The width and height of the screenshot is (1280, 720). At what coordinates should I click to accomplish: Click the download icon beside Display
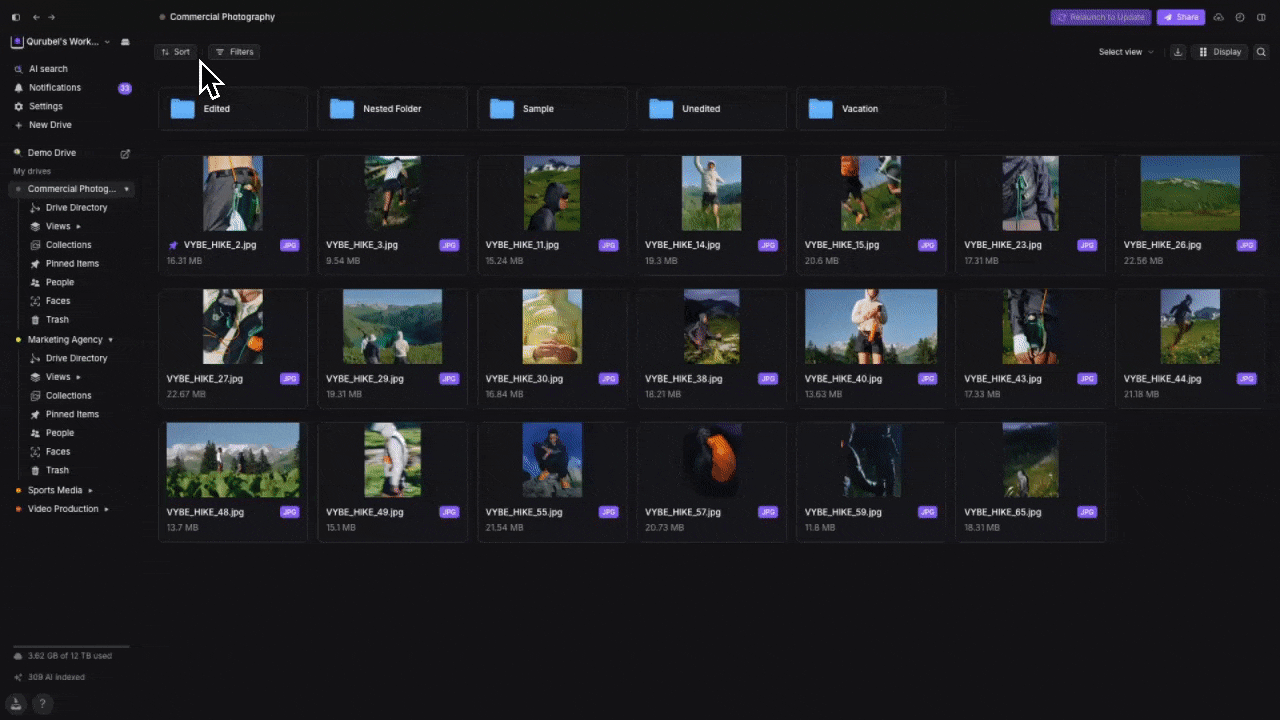[1178, 52]
